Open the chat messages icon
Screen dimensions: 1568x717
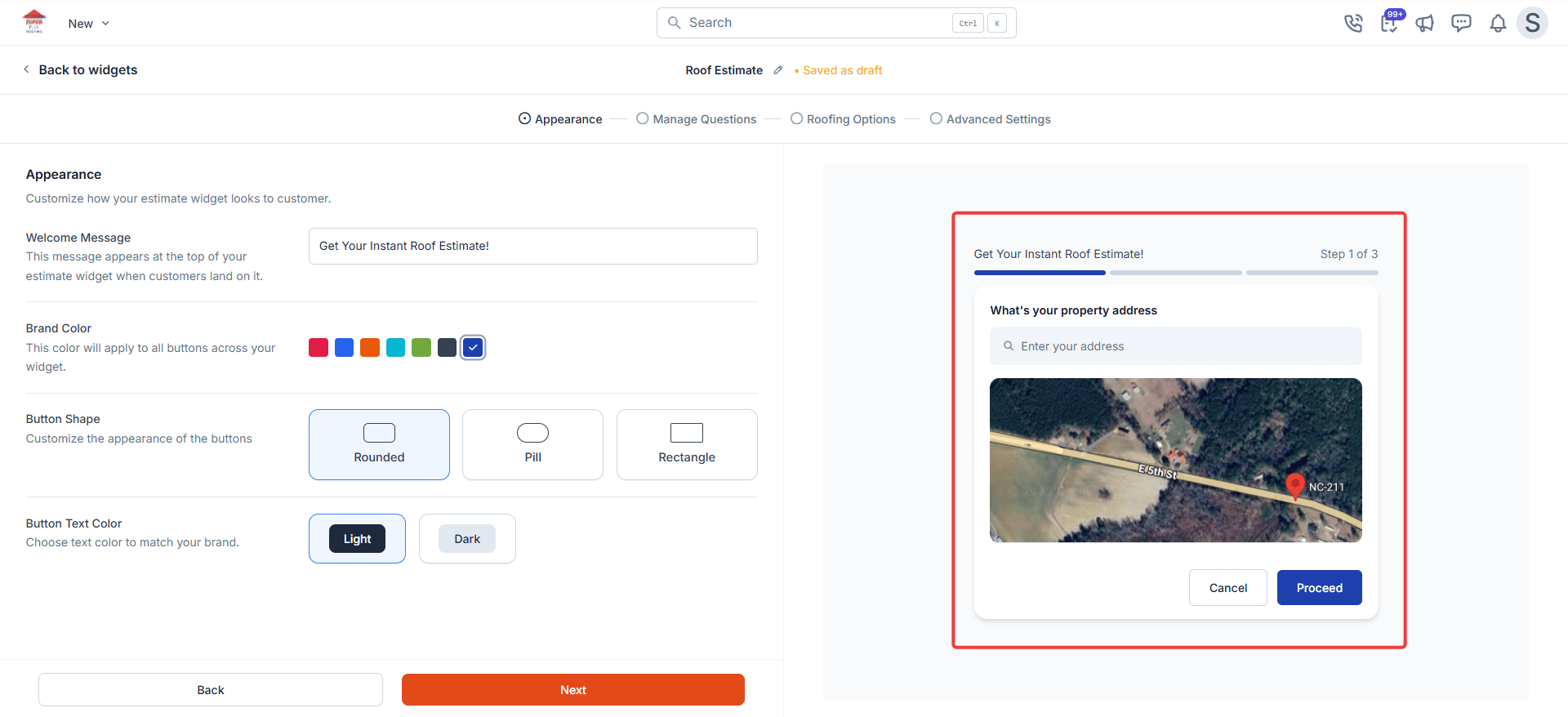[x=1461, y=23]
